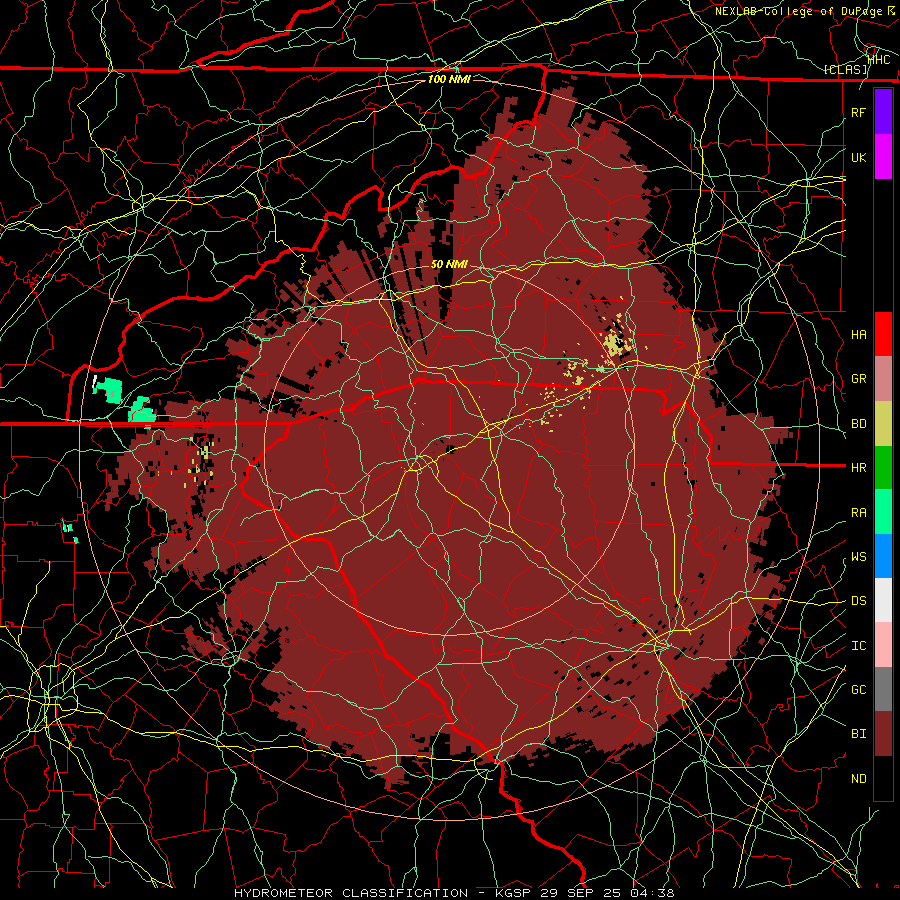Click the WS legend label
The height and width of the screenshot is (900, 900).
pos(858,557)
